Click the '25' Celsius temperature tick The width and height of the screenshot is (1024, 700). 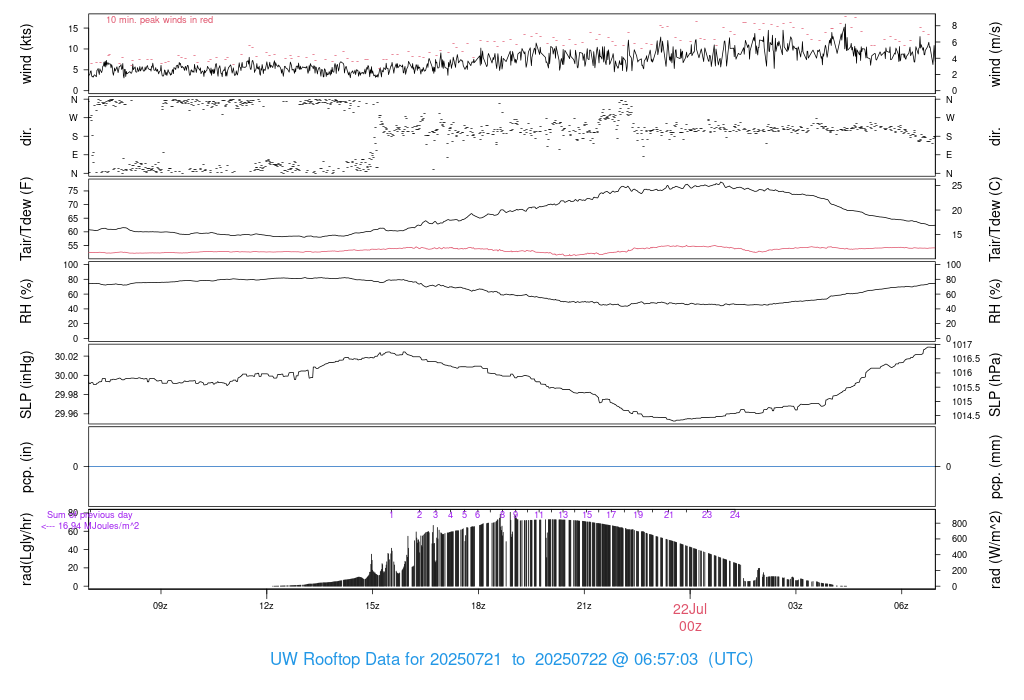pos(957,186)
